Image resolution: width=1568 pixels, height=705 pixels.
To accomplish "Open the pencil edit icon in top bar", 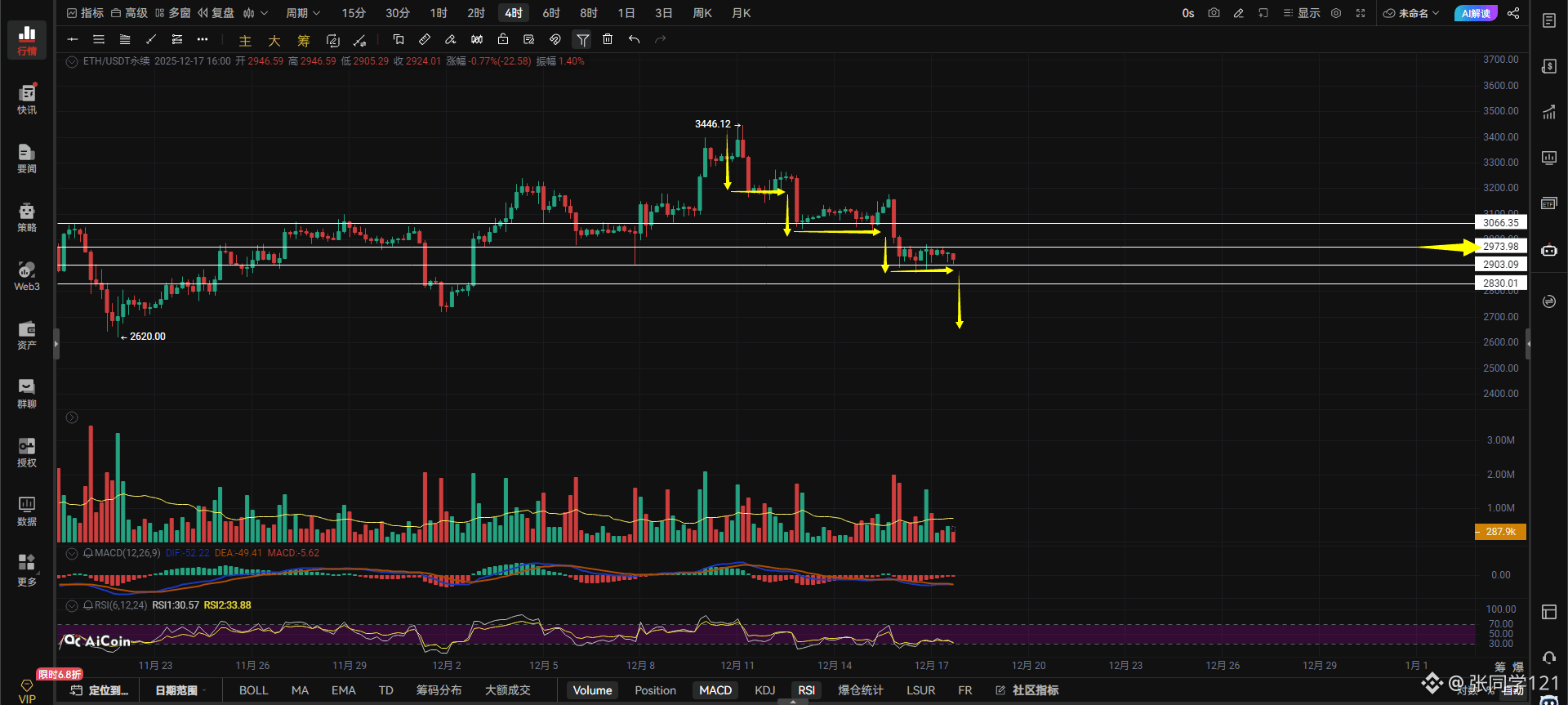I will (x=1238, y=13).
